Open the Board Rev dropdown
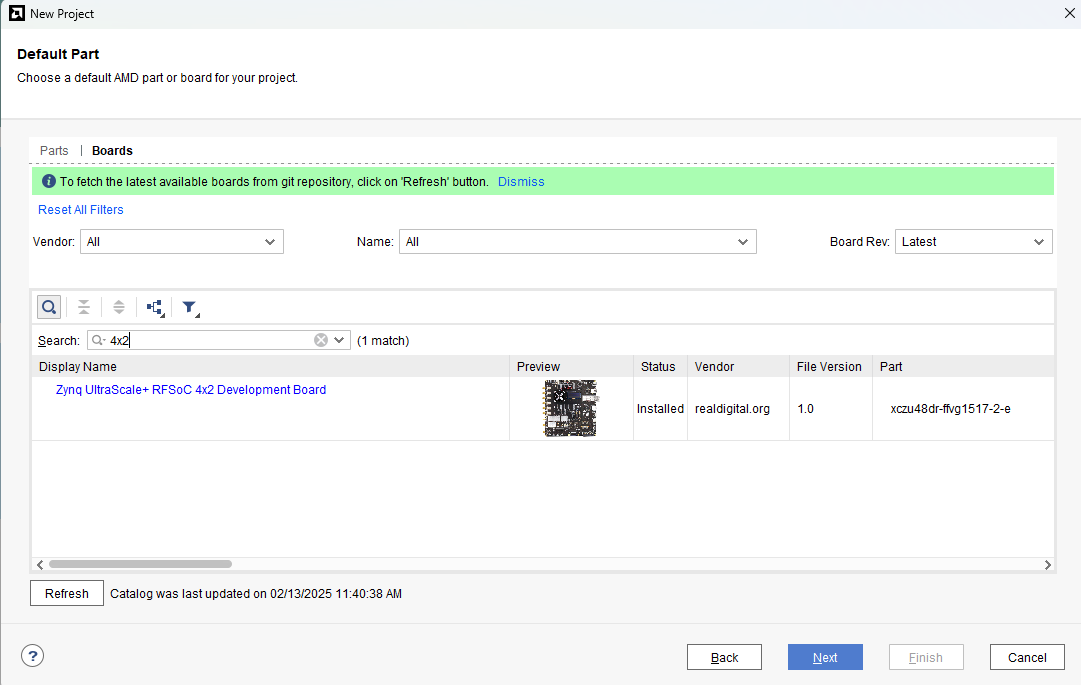 tap(973, 242)
